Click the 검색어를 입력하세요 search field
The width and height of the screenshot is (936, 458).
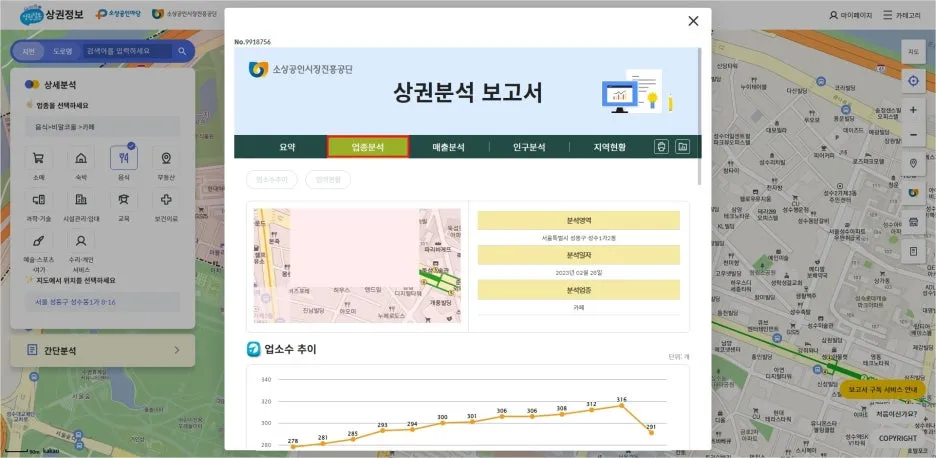click(x=128, y=51)
